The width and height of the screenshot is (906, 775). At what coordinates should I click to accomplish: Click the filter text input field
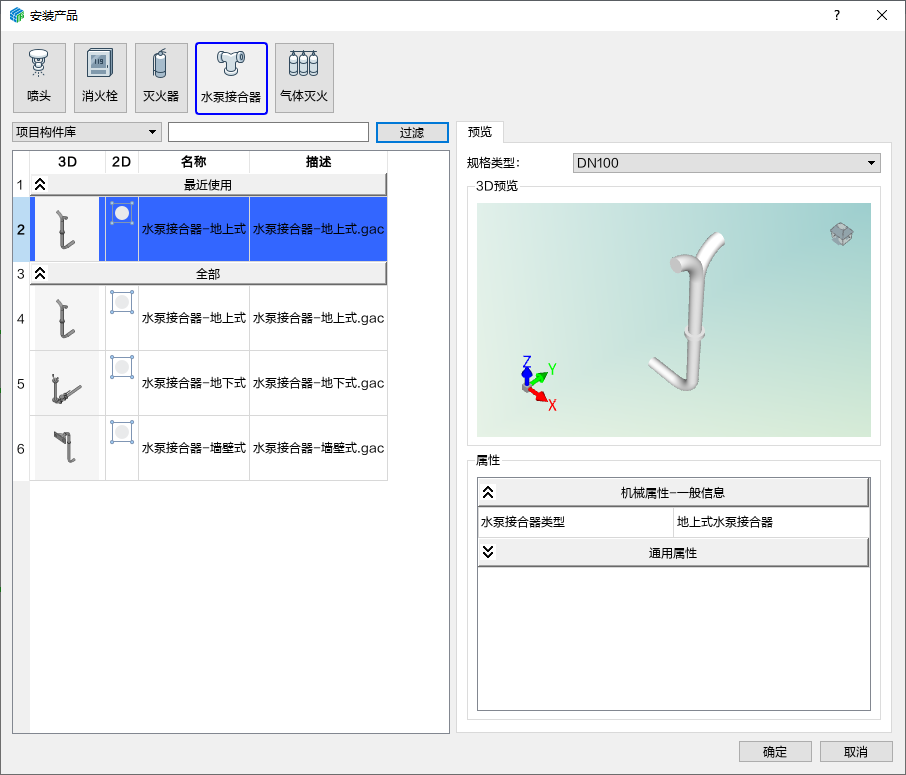[x=268, y=132]
